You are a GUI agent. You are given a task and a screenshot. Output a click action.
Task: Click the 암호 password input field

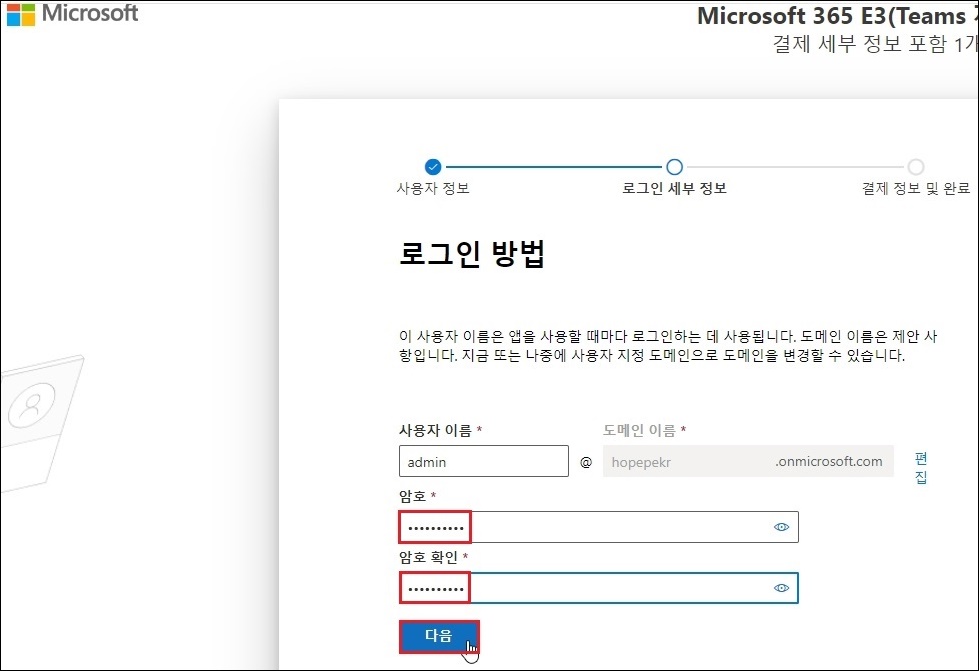click(599, 527)
